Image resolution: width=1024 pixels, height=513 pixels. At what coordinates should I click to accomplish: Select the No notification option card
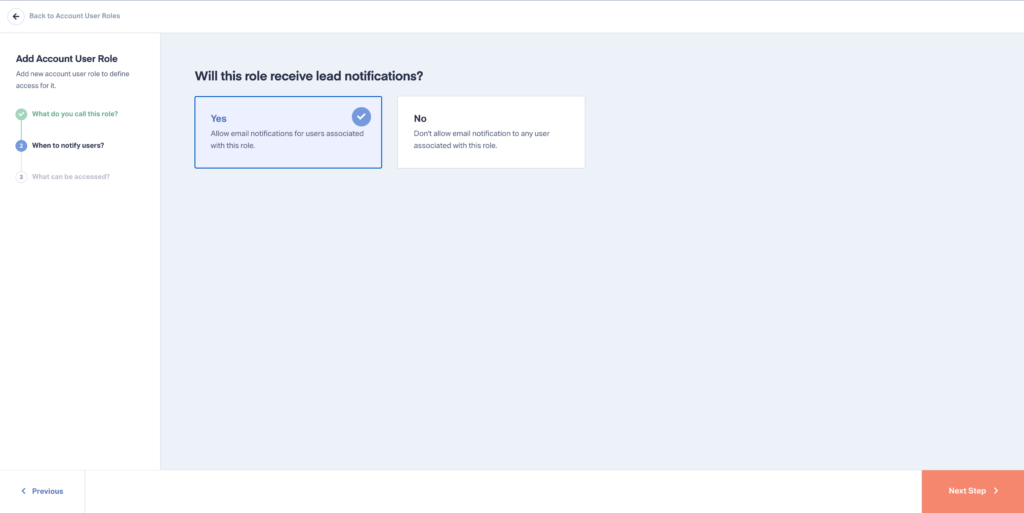tap(491, 132)
